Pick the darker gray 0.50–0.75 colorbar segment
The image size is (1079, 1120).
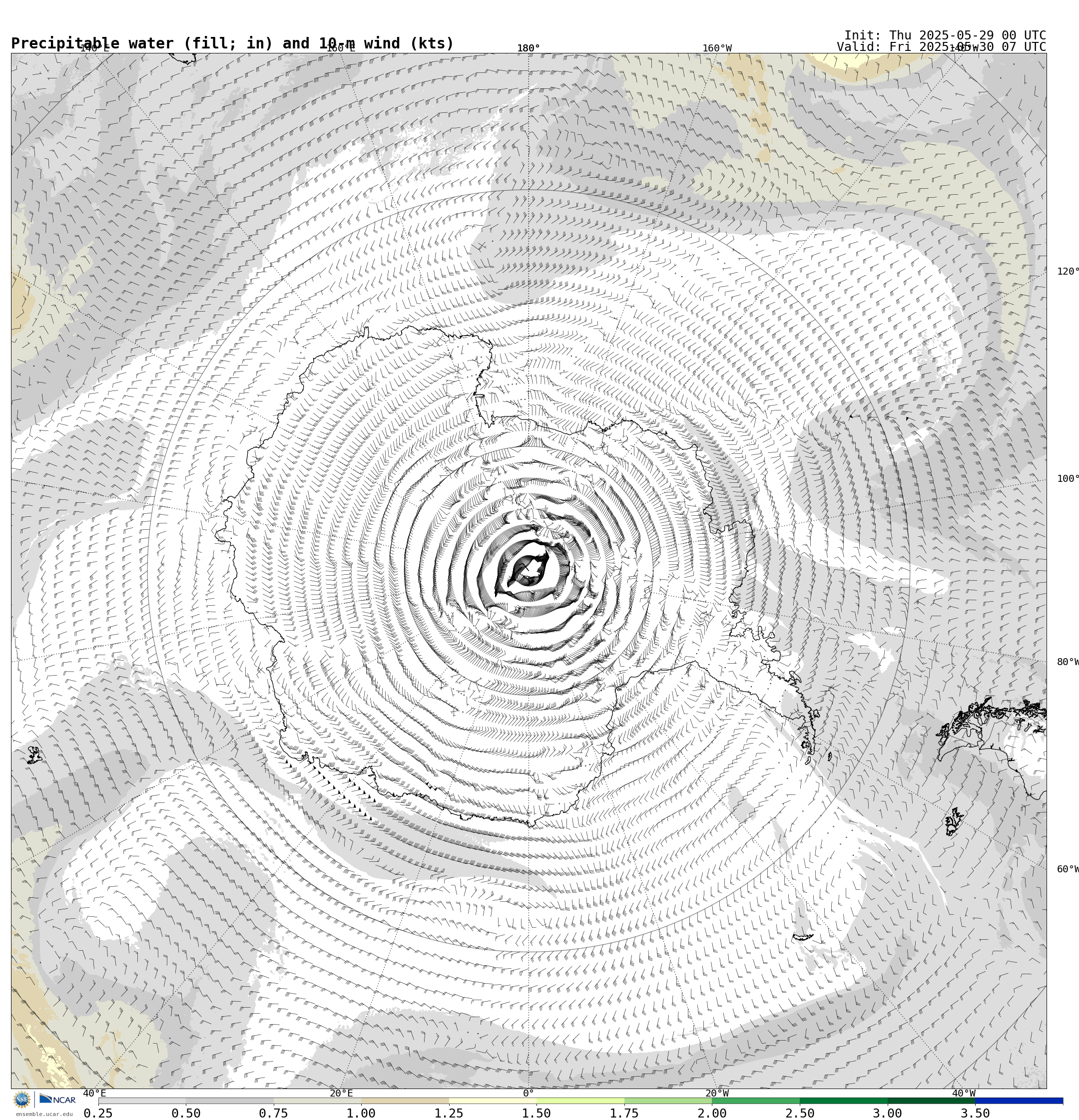click(x=229, y=1101)
